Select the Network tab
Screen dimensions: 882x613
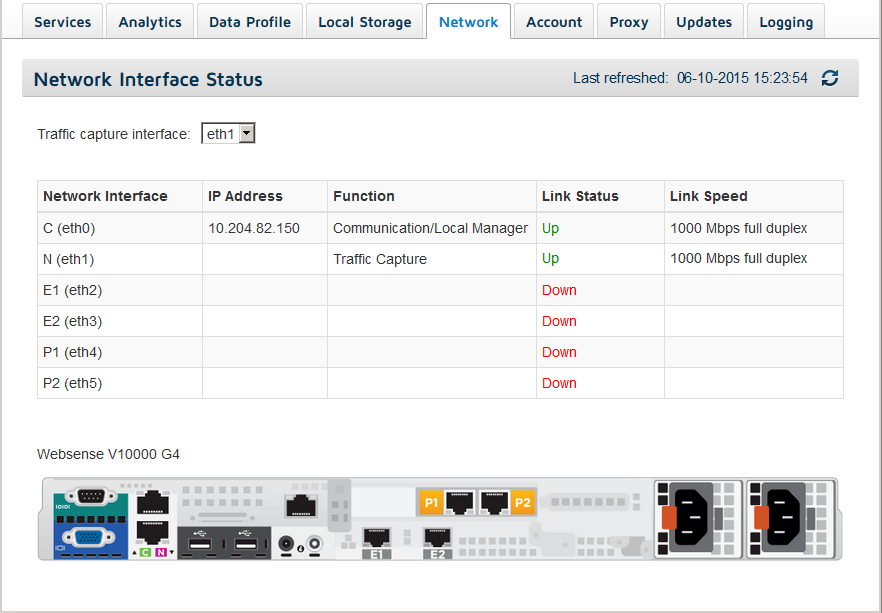pyautogui.click(x=469, y=22)
